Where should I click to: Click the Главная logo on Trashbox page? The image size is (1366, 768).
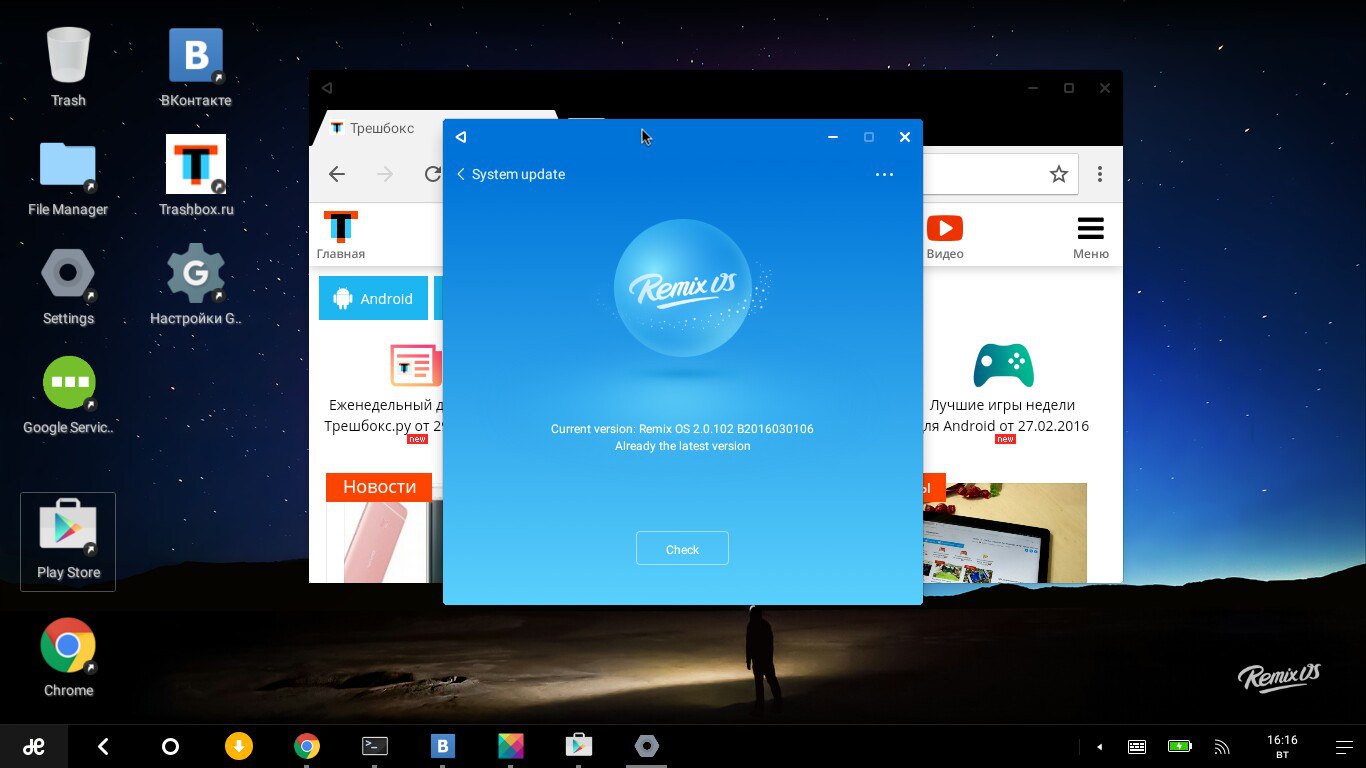(x=341, y=236)
